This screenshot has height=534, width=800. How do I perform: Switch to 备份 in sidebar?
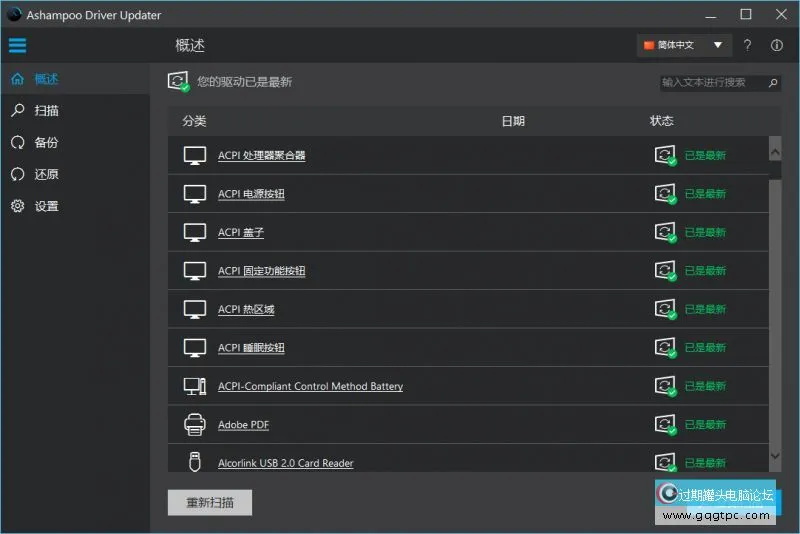pyautogui.click(x=46, y=142)
